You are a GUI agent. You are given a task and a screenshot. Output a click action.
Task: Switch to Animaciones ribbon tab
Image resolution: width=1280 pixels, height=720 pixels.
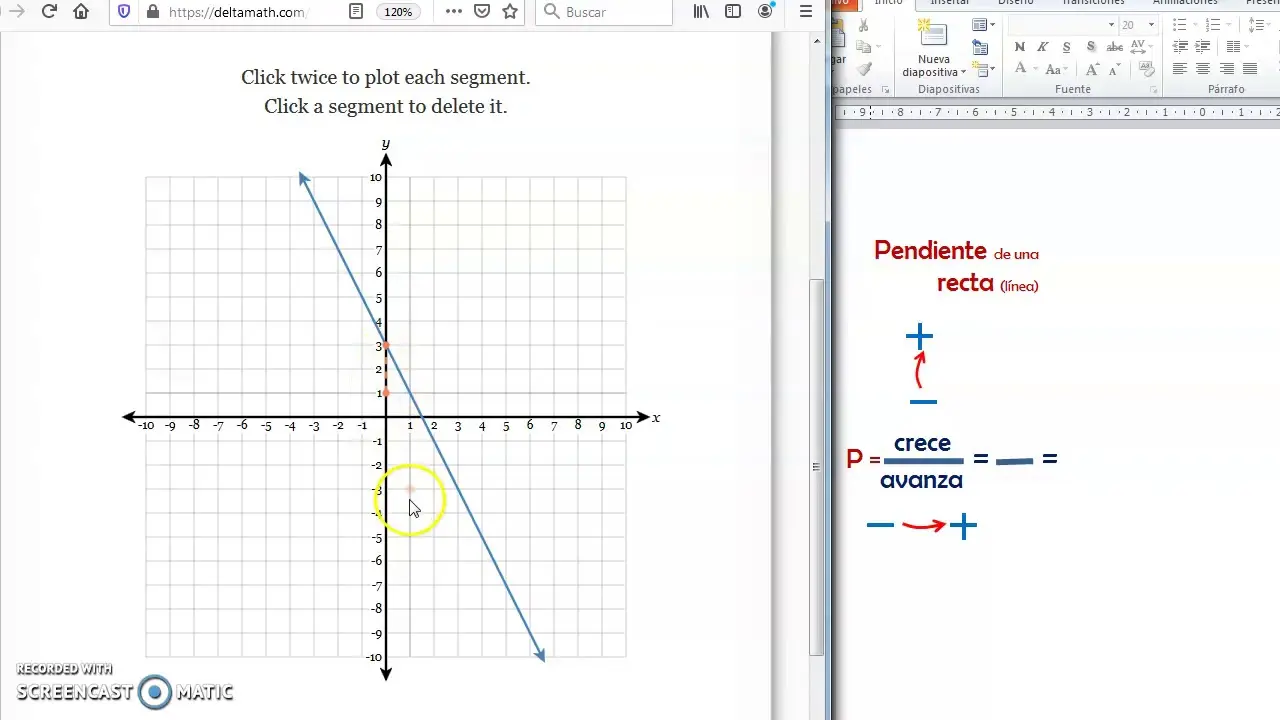point(1186,3)
